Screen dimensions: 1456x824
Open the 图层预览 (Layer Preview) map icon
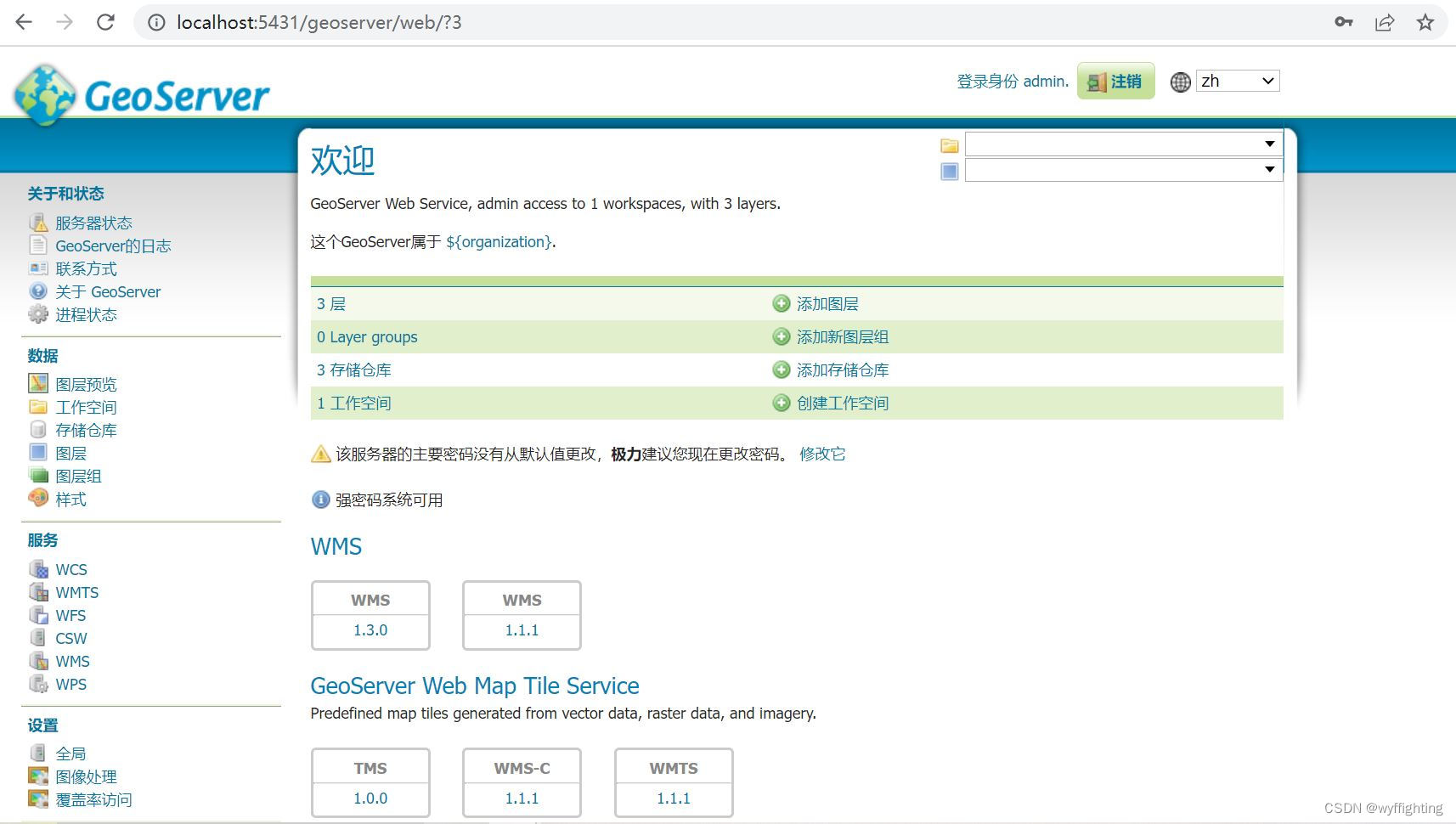coord(38,383)
